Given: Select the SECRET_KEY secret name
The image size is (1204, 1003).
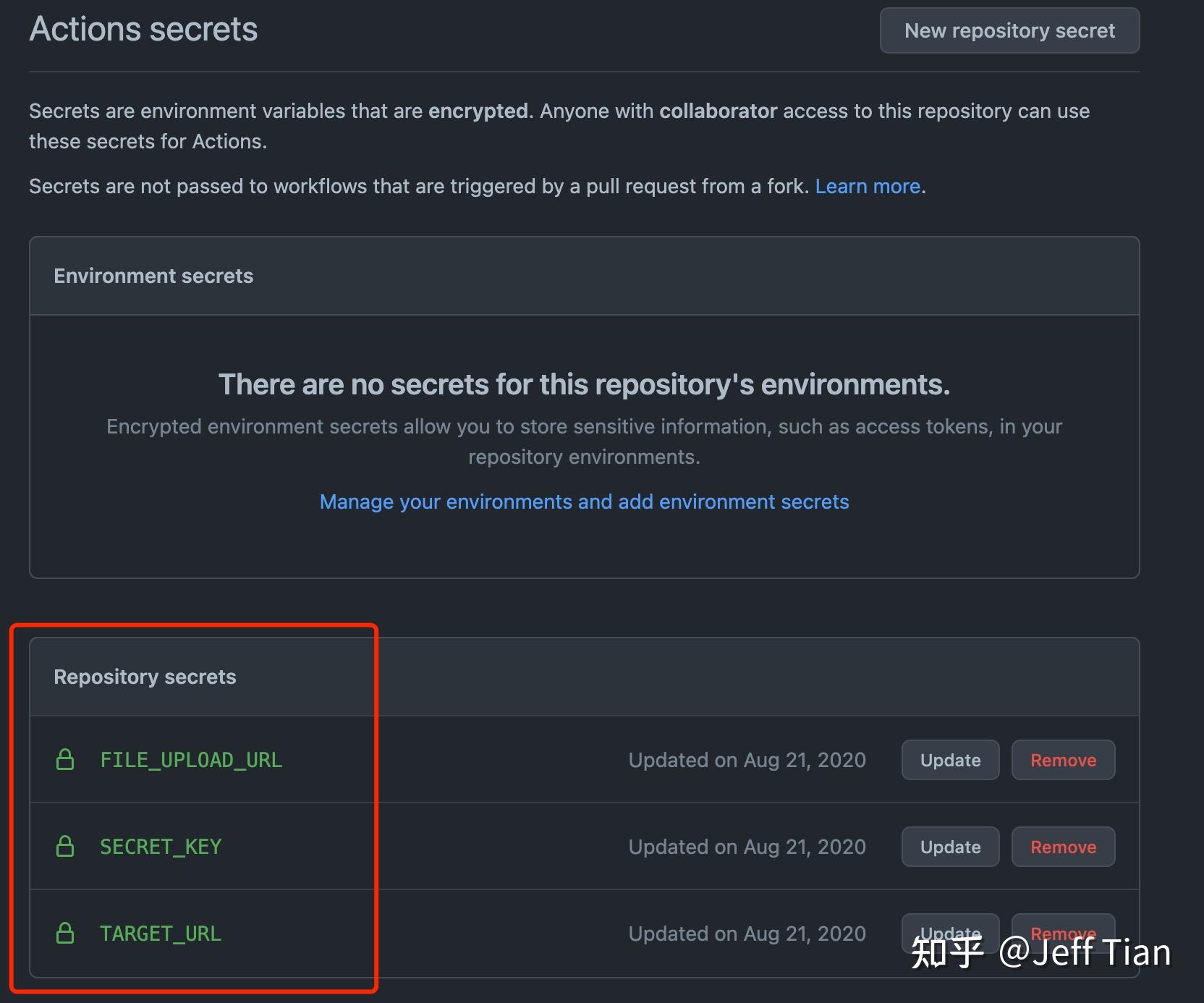Looking at the screenshot, I should coord(161,847).
